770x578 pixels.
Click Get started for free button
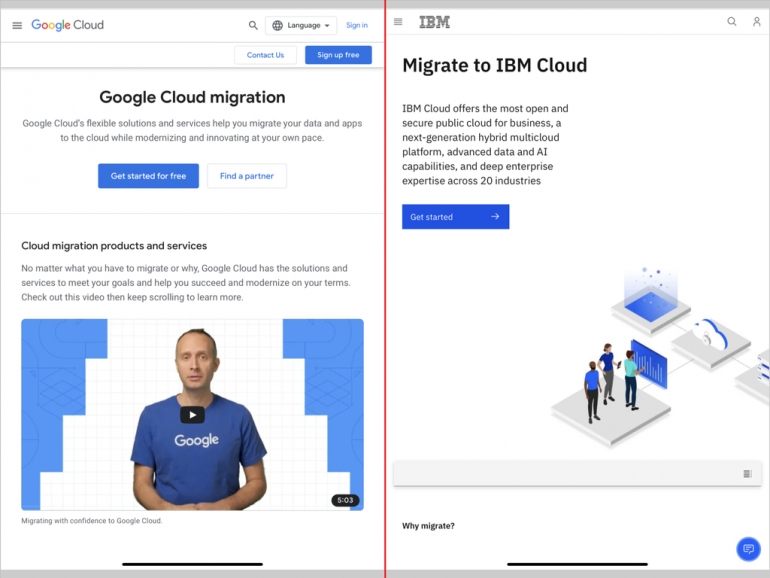[148, 176]
